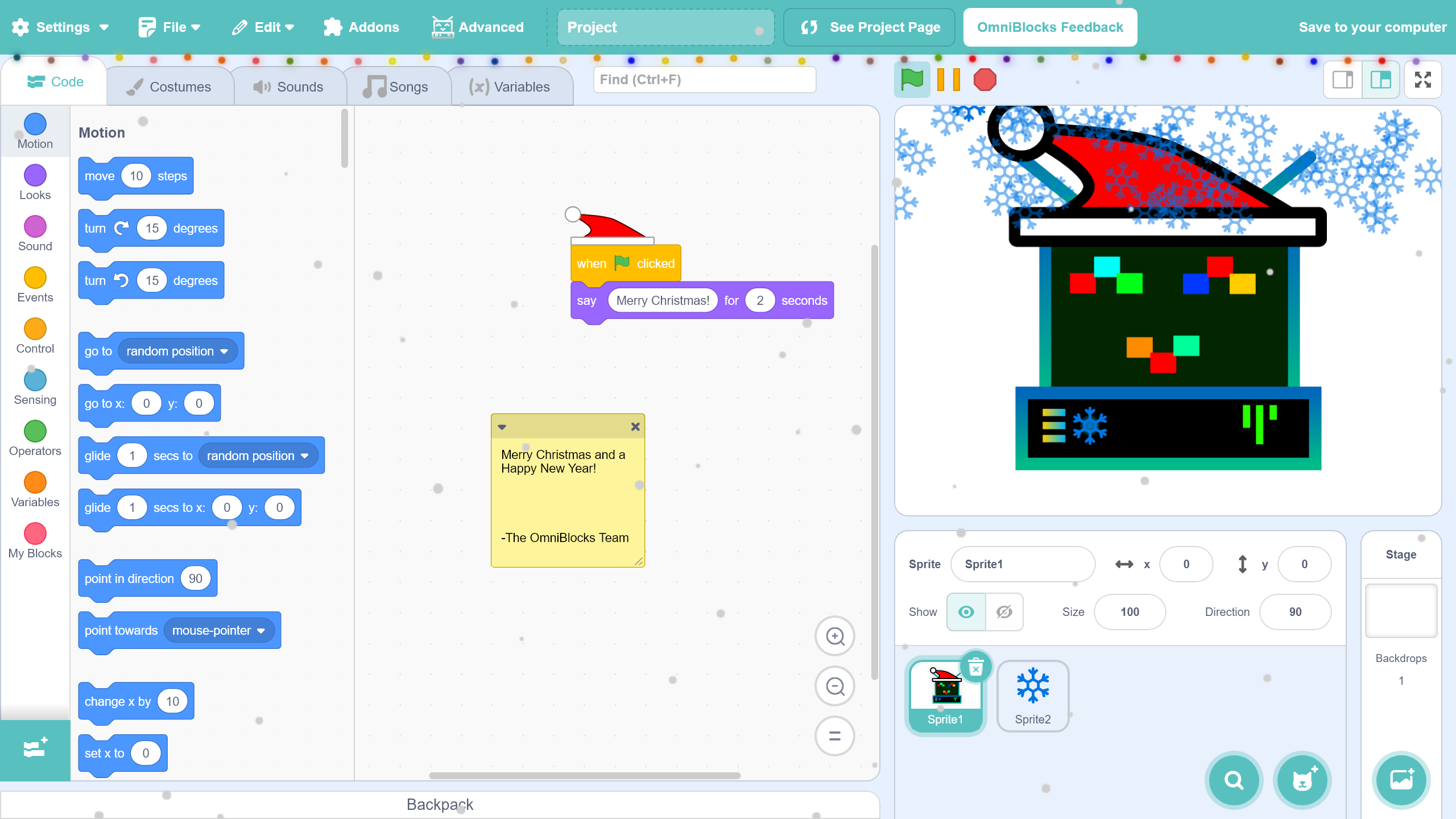Select the Looks purple category circle
The image size is (1456, 819).
click(35, 176)
